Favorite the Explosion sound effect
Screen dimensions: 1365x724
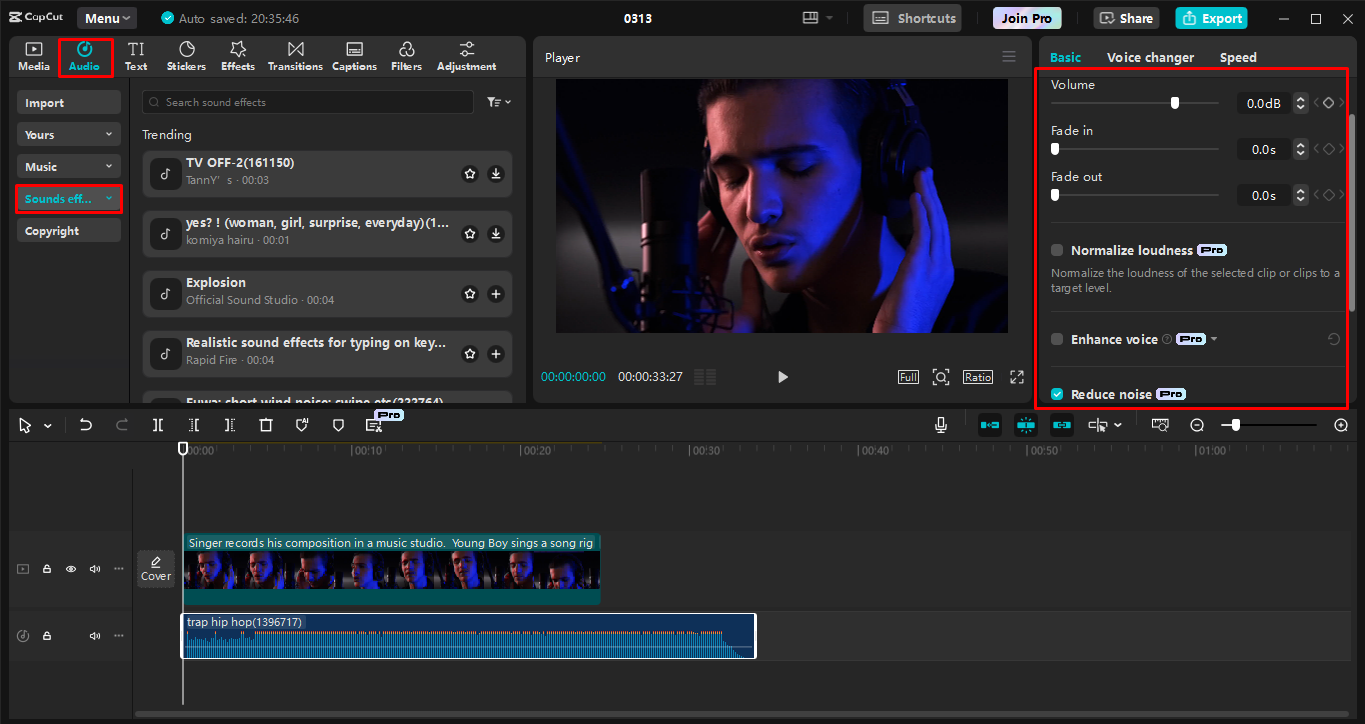(x=470, y=294)
